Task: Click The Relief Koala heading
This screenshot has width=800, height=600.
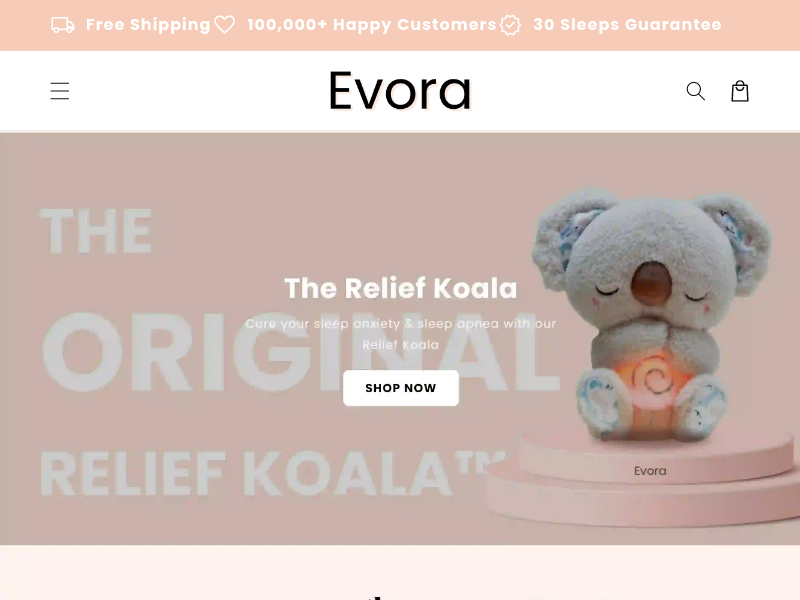Action: tap(401, 288)
